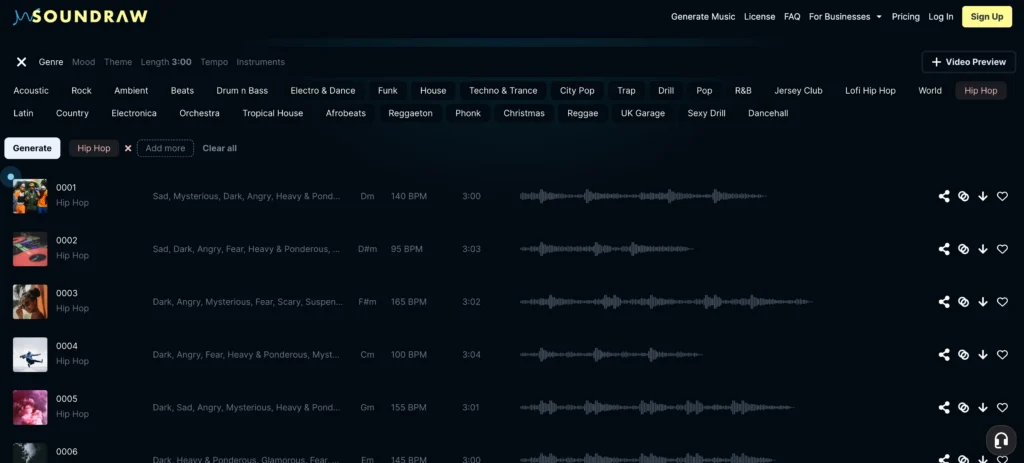Click the Soundraw logo
The image size is (1024, 463).
coord(78,16)
